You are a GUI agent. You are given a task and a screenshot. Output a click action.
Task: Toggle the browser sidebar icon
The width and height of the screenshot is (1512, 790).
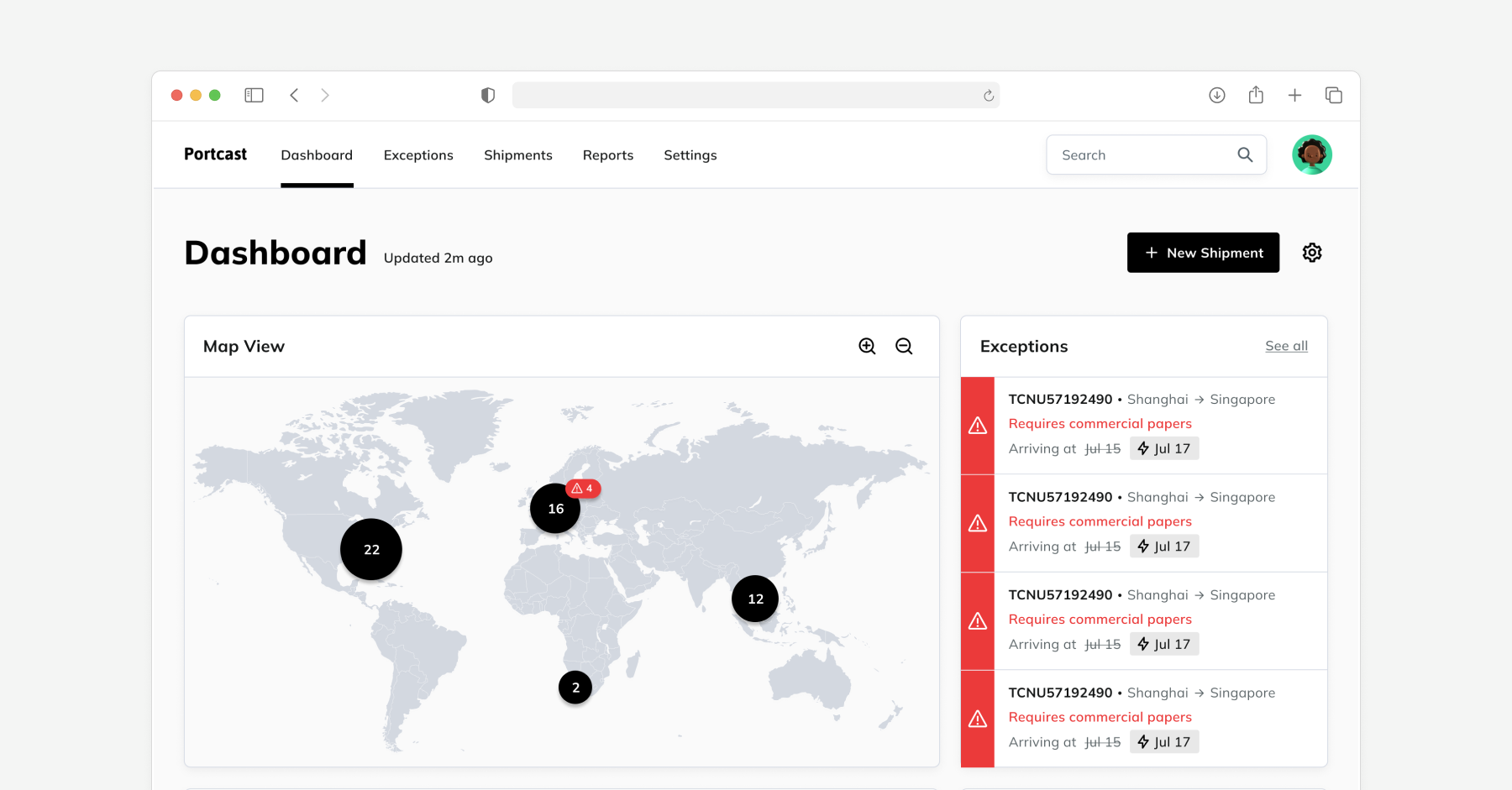tap(254, 95)
